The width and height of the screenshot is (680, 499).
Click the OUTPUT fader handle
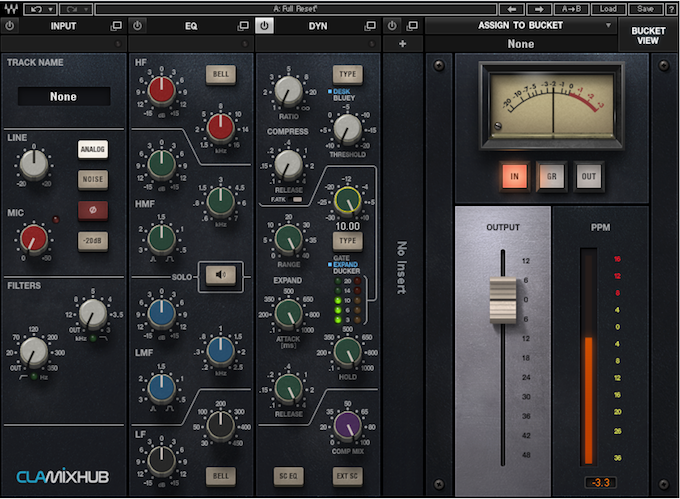pos(503,300)
